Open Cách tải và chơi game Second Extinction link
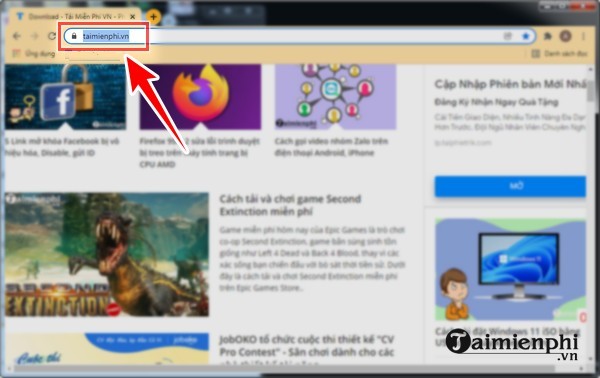The height and width of the screenshot is (378, 600). 290,205
